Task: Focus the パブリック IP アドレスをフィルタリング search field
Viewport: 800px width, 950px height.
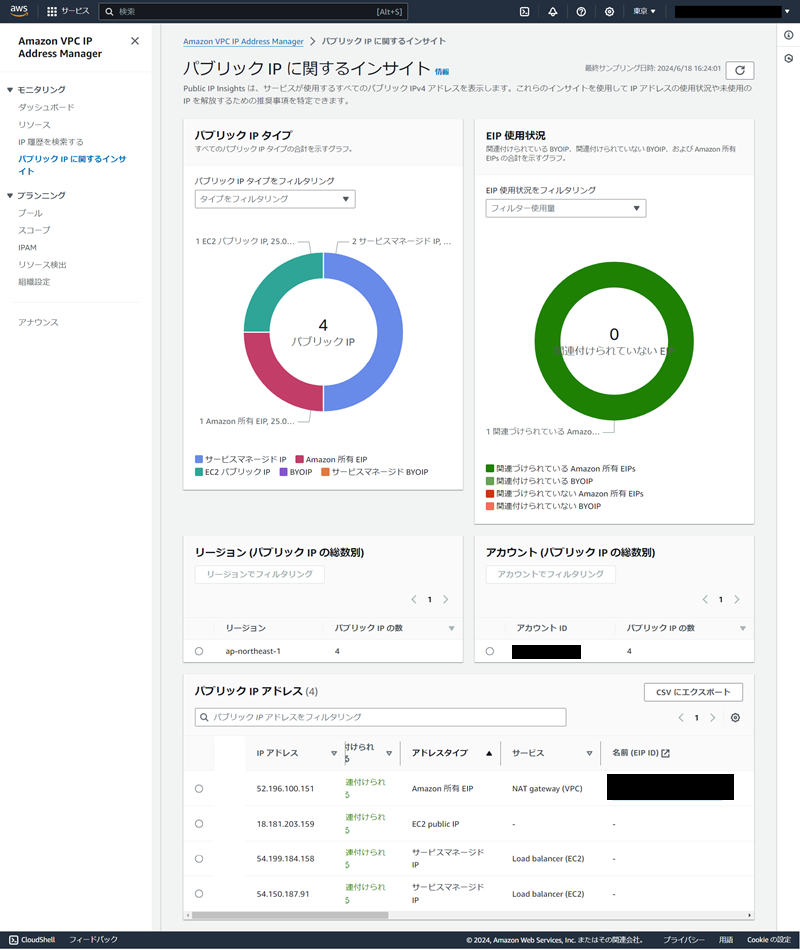Action: (381, 717)
